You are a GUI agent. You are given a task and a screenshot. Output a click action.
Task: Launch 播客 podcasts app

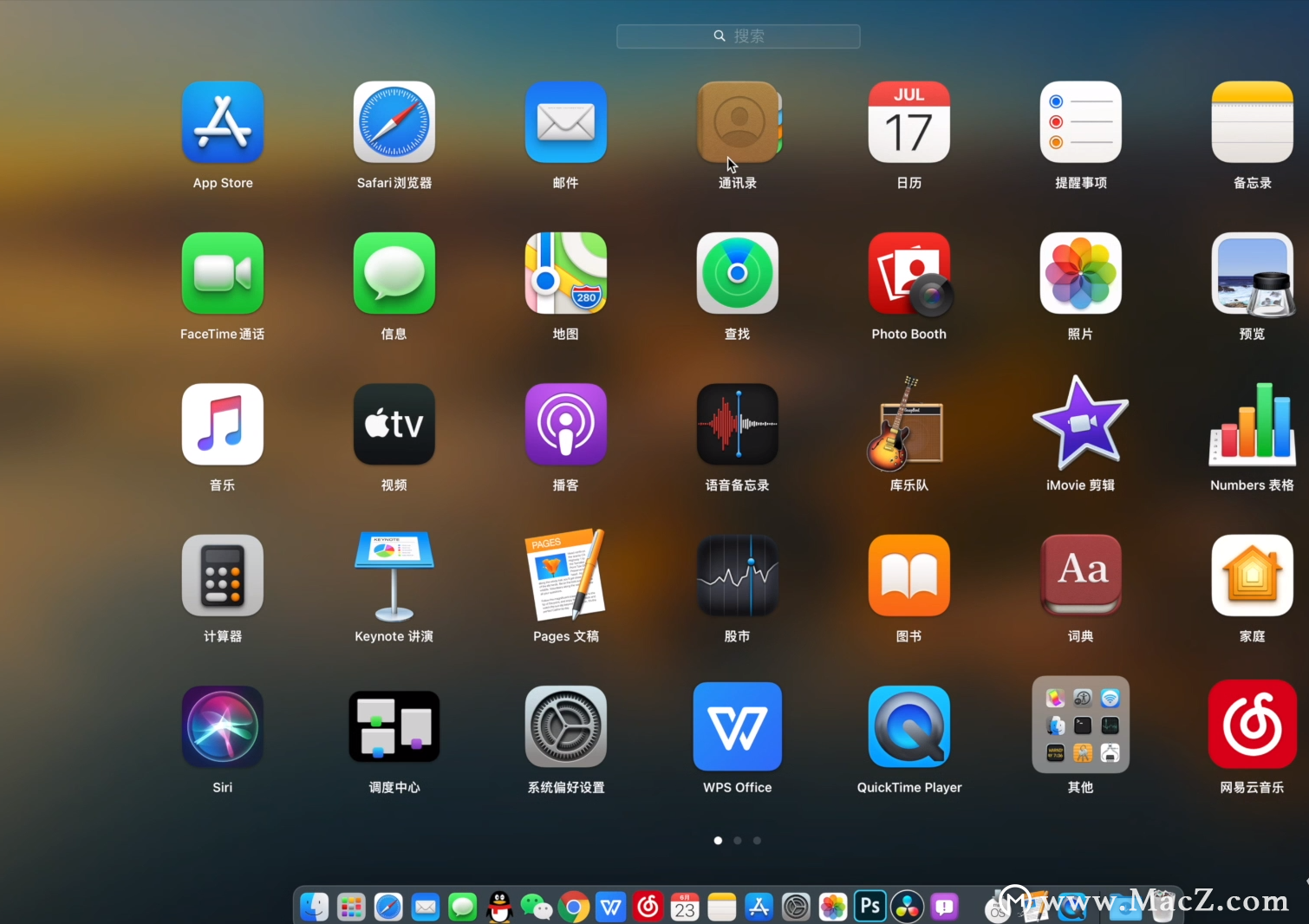click(566, 424)
